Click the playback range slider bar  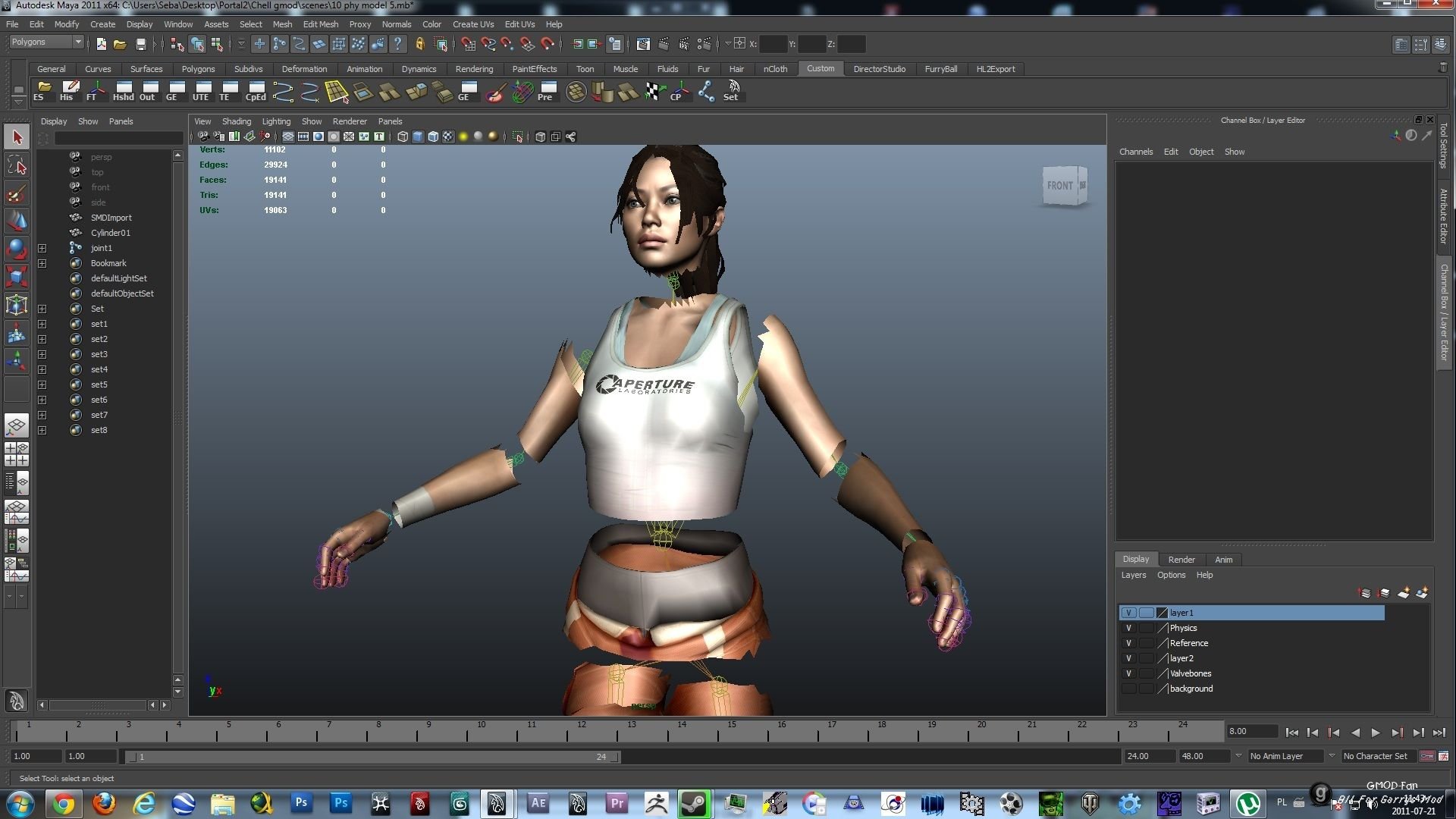click(372, 757)
